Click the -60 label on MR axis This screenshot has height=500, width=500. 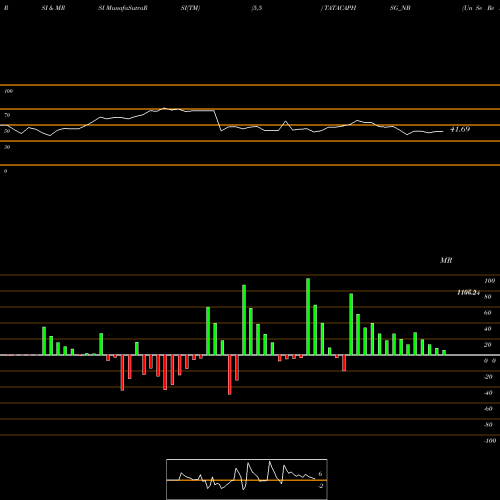click(x=488, y=409)
